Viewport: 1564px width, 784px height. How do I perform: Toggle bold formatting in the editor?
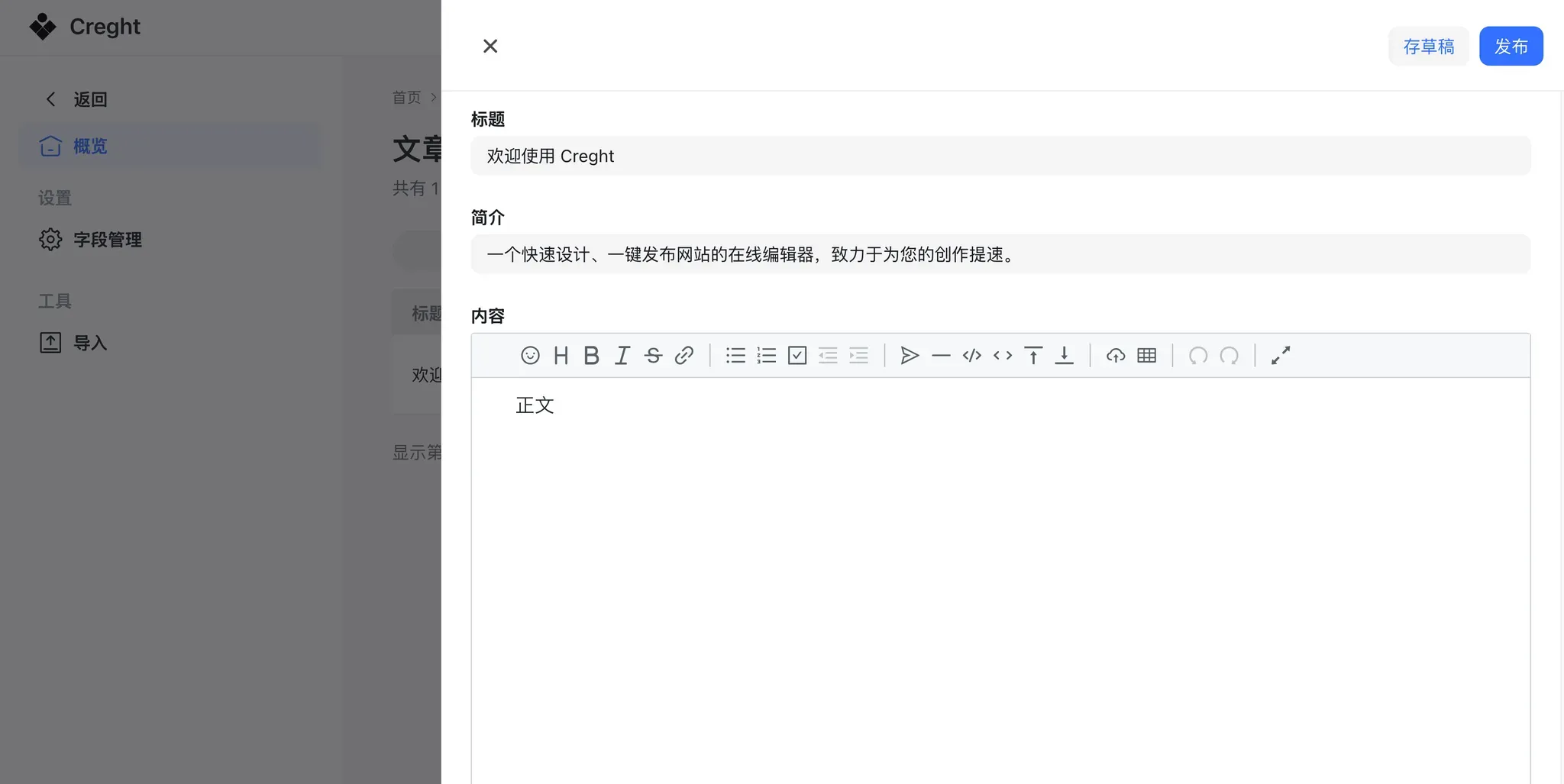pyautogui.click(x=591, y=355)
